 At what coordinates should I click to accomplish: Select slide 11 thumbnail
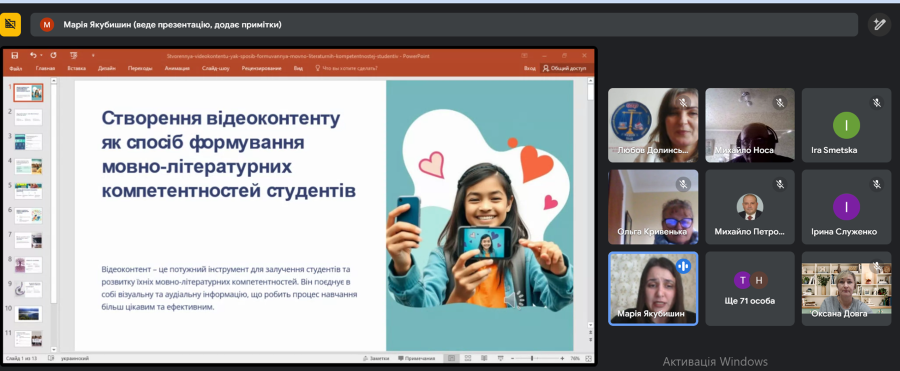point(28,338)
